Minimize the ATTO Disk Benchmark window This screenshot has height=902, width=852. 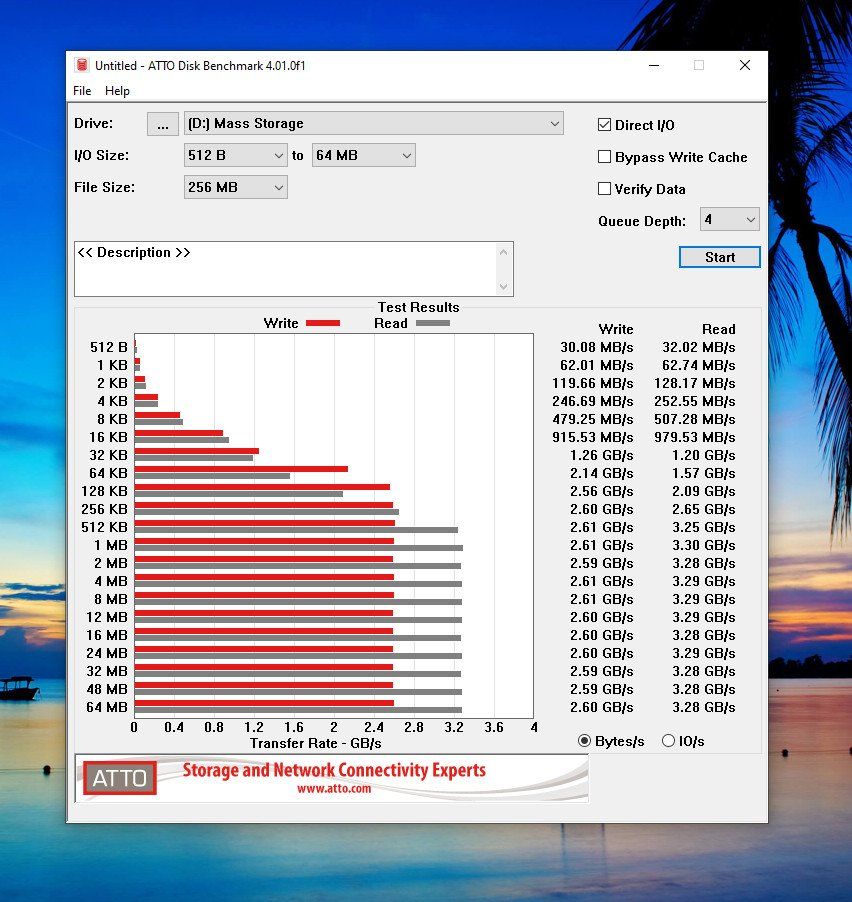[654, 65]
